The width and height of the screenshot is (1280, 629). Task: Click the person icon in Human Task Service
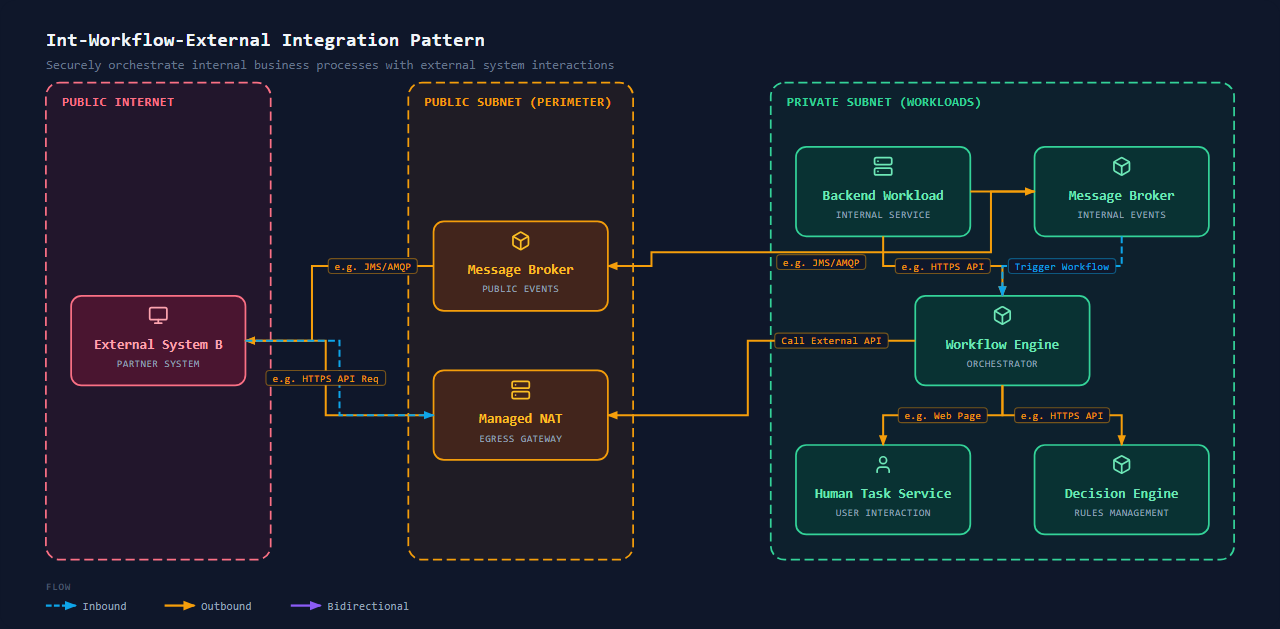point(883,464)
